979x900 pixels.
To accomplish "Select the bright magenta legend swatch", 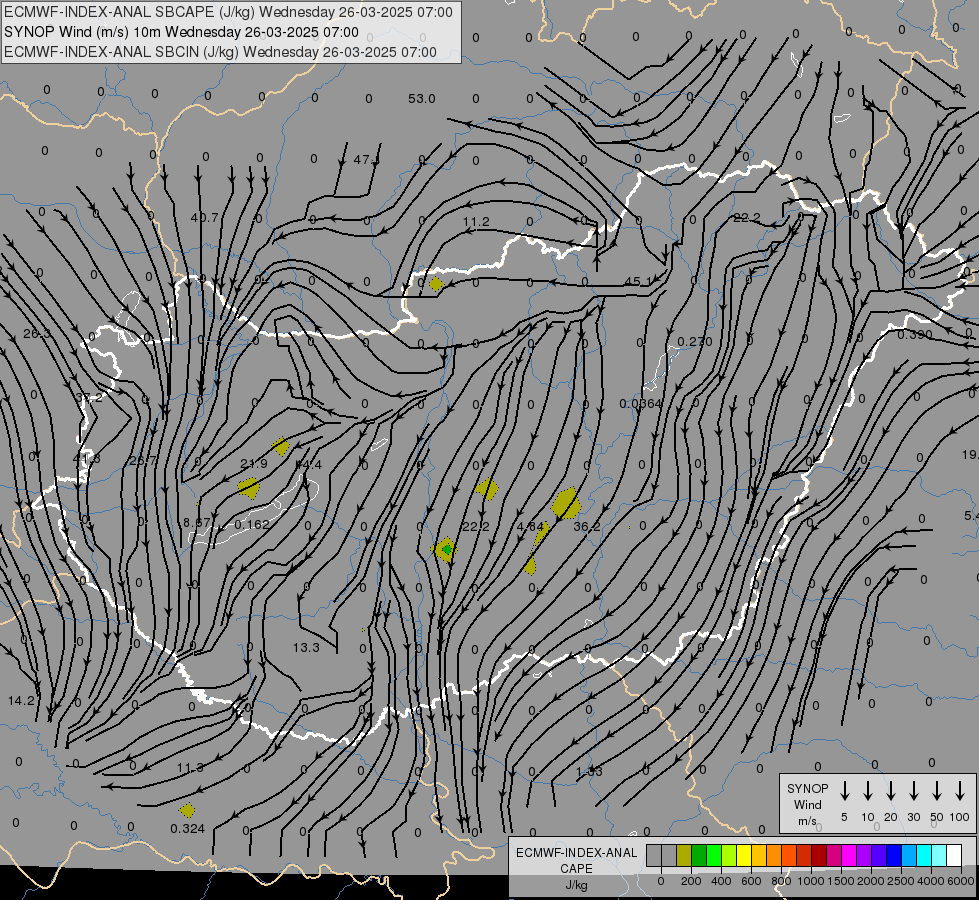I will click(849, 855).
